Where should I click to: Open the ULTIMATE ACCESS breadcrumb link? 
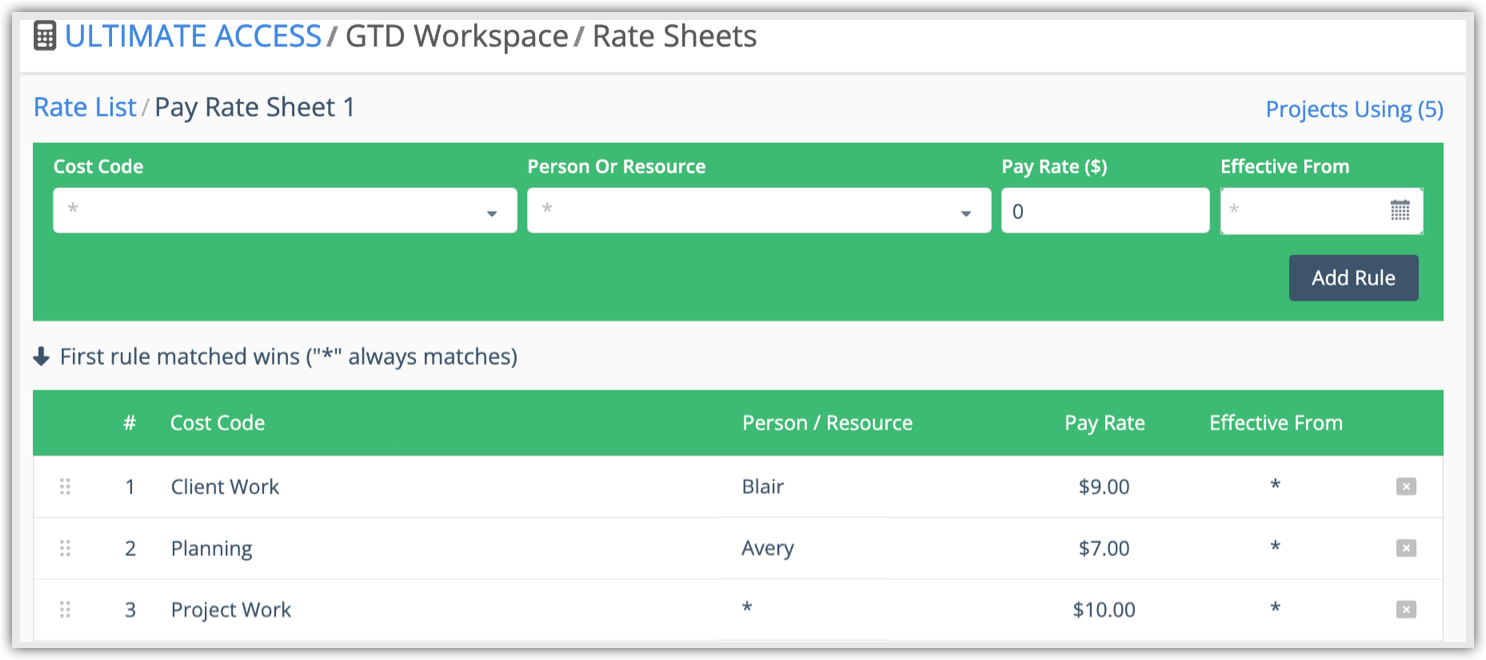[193, 36]
